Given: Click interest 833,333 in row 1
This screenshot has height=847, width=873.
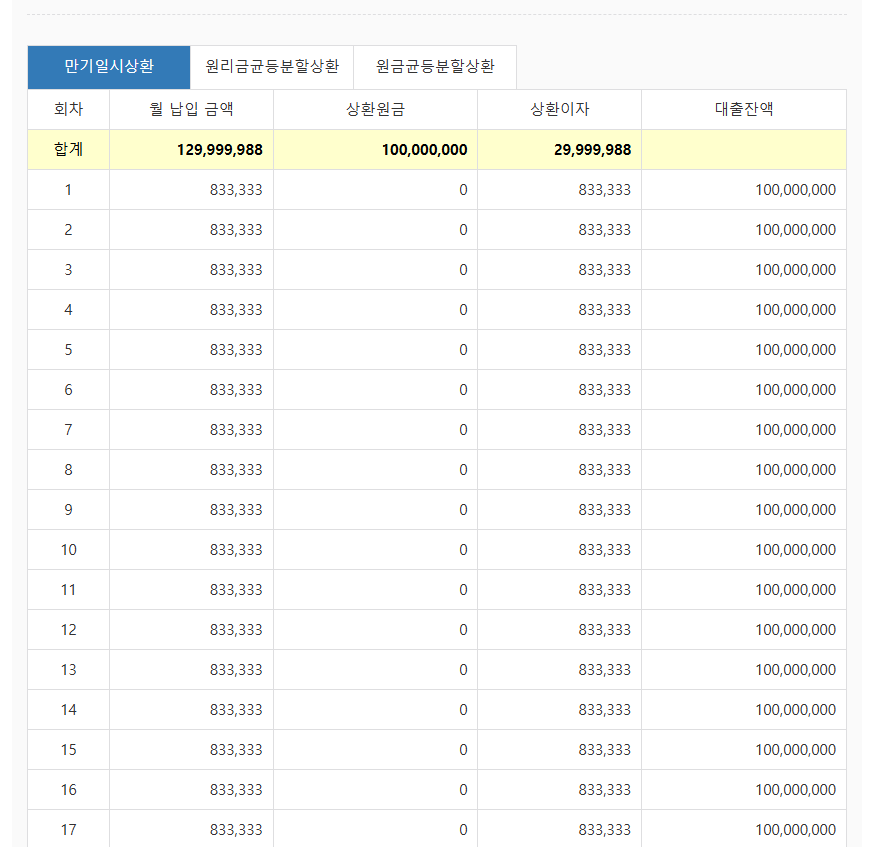Looking at the screenshot, I should coord(605,190).
